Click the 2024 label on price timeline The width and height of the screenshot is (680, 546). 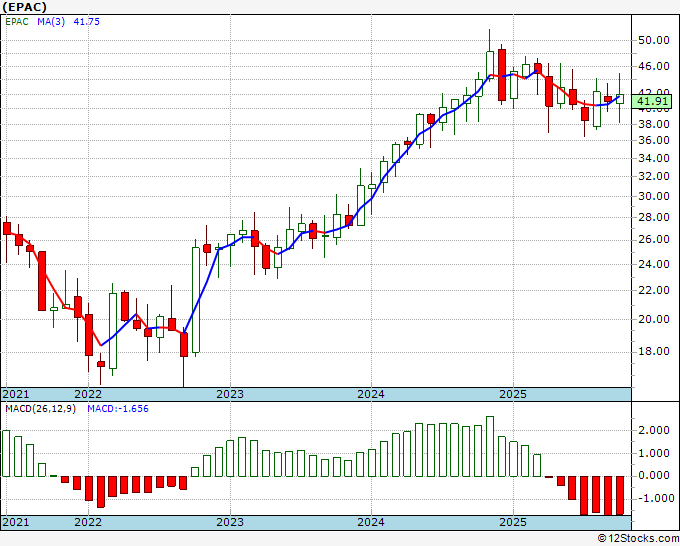click(x=371, y=394)
